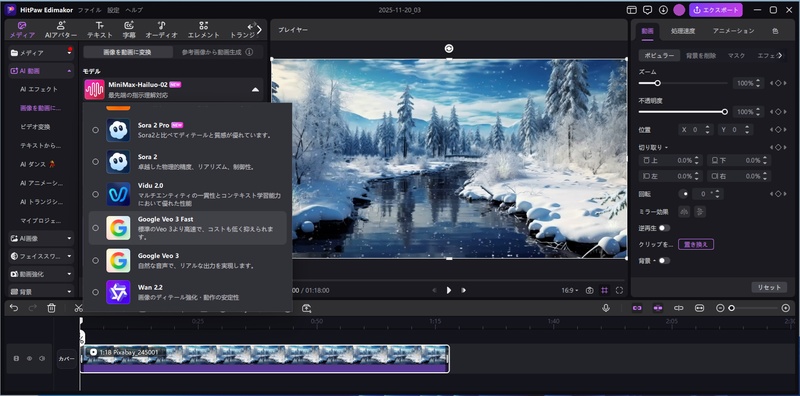800x396 pixels.
Task: Expand the 背景 sidebar section
Action: pyautogui.click(x=69, y=292)
